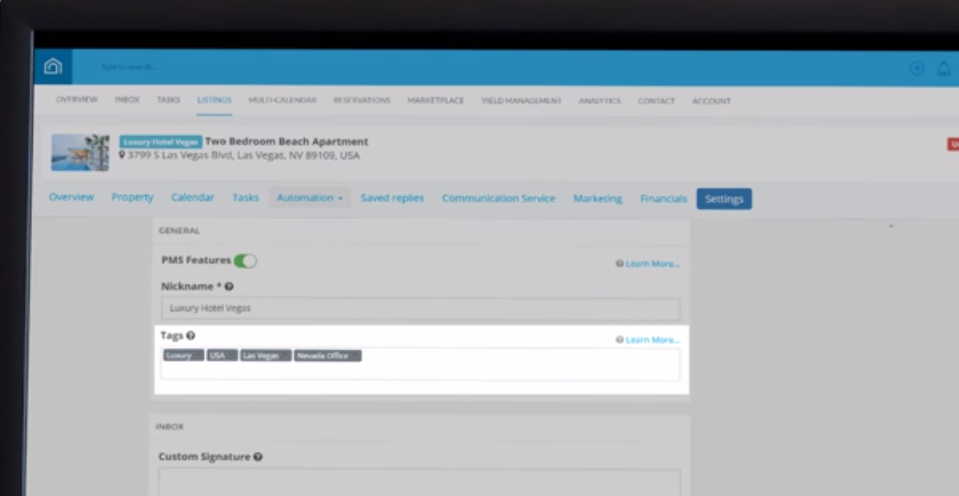Click the help icon beside Custom Signature
The height and width of the screenshot is (496, 959).
258,457
